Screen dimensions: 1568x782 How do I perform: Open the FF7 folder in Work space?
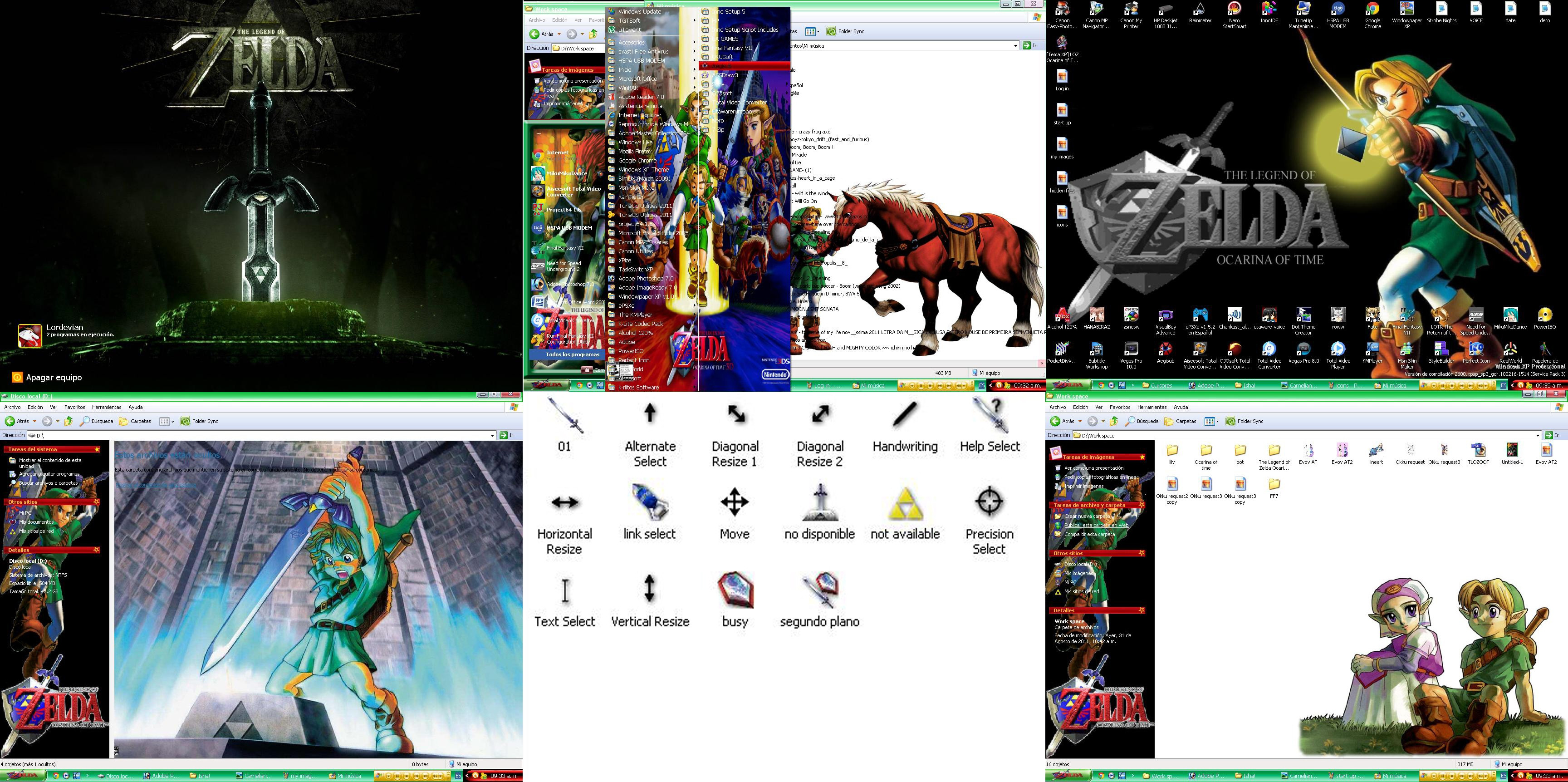pyautogui.click(x=1274, y=488)
